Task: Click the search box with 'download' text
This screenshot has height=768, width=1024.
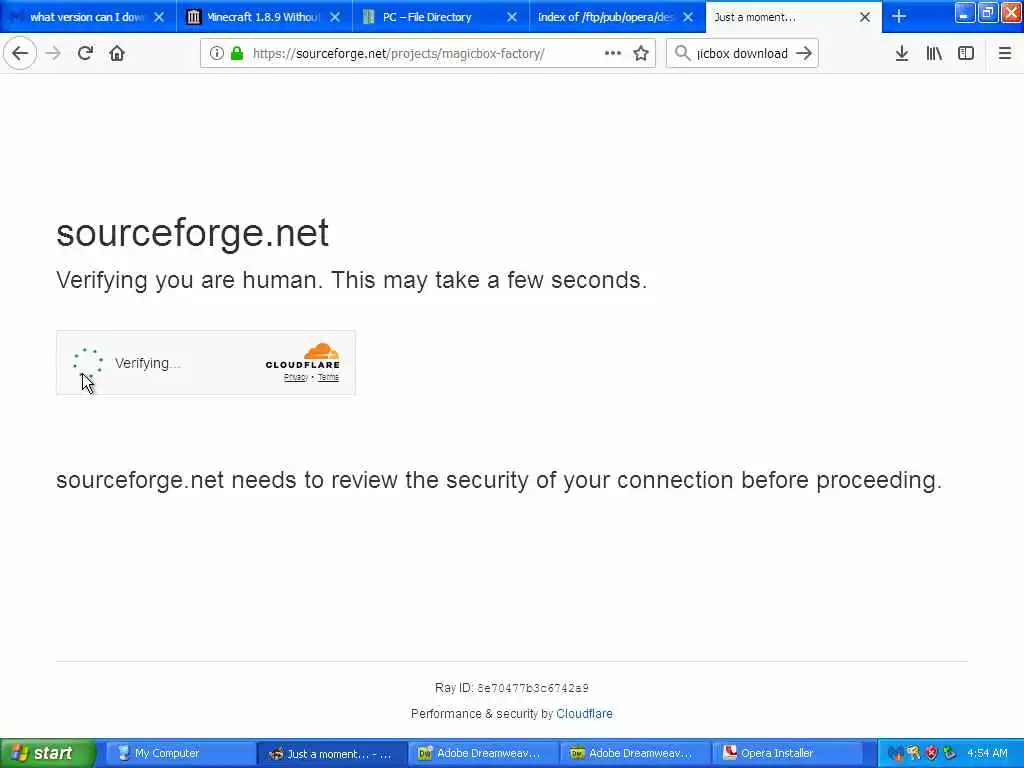Action: tap(742, 54)
